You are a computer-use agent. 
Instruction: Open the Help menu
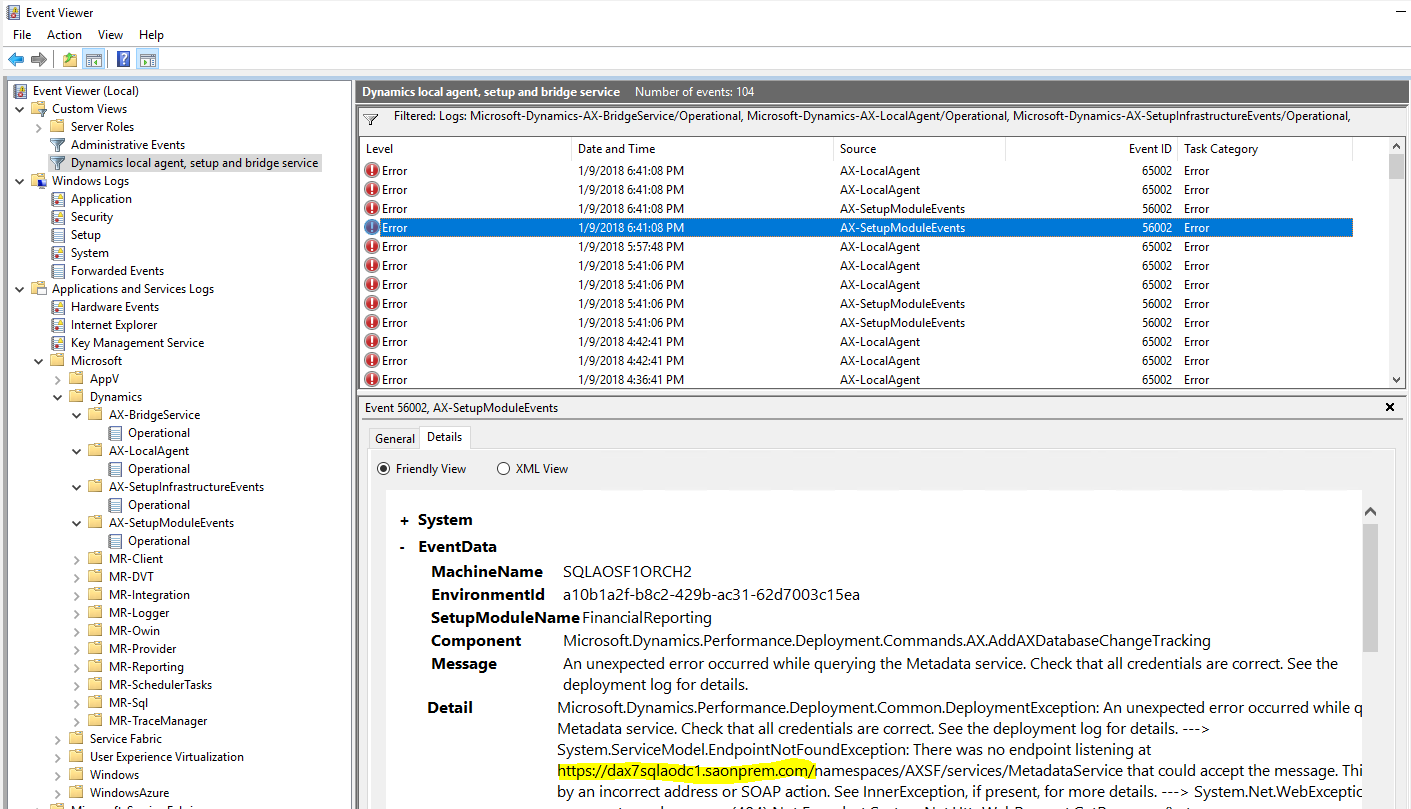(x=151, y=35)
